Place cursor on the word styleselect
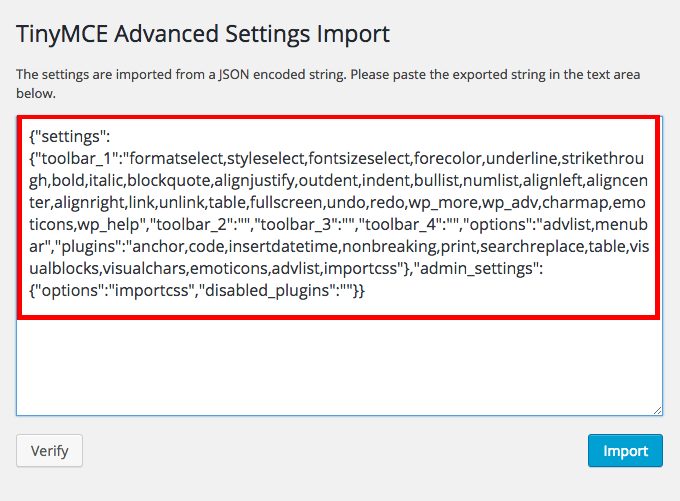 click(266, 159)
